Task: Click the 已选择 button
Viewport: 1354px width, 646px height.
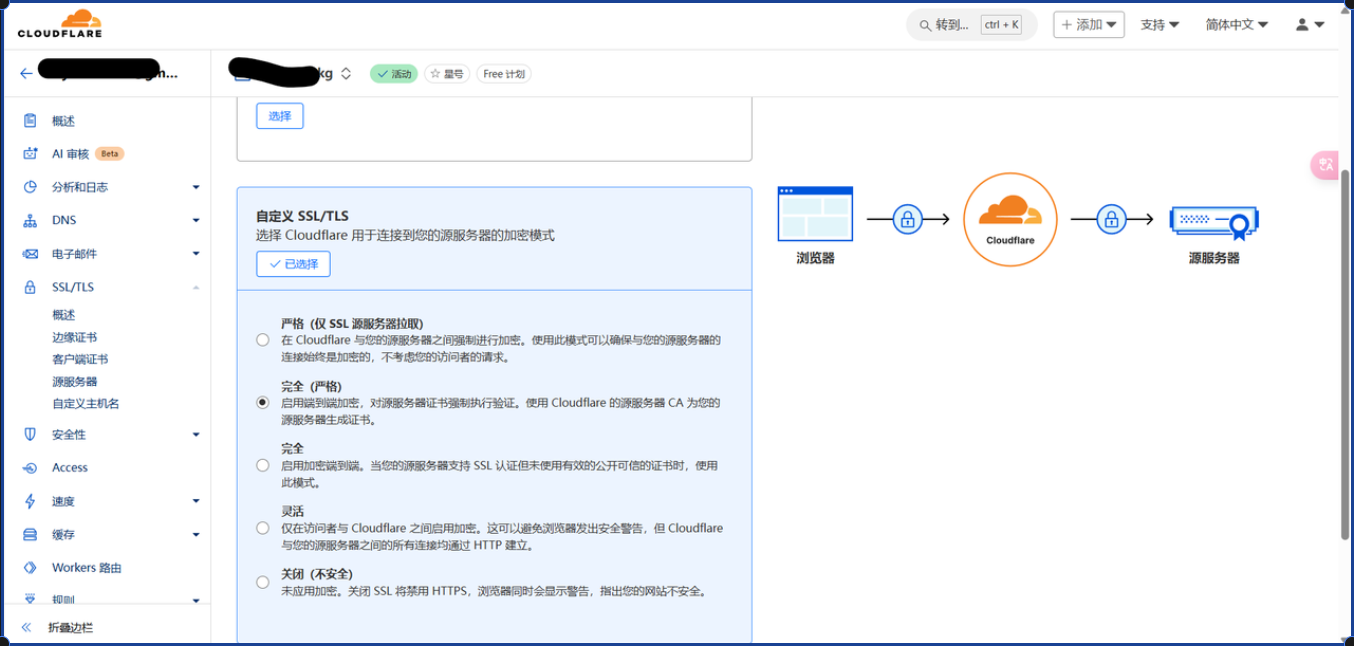Action: (293, 264)
